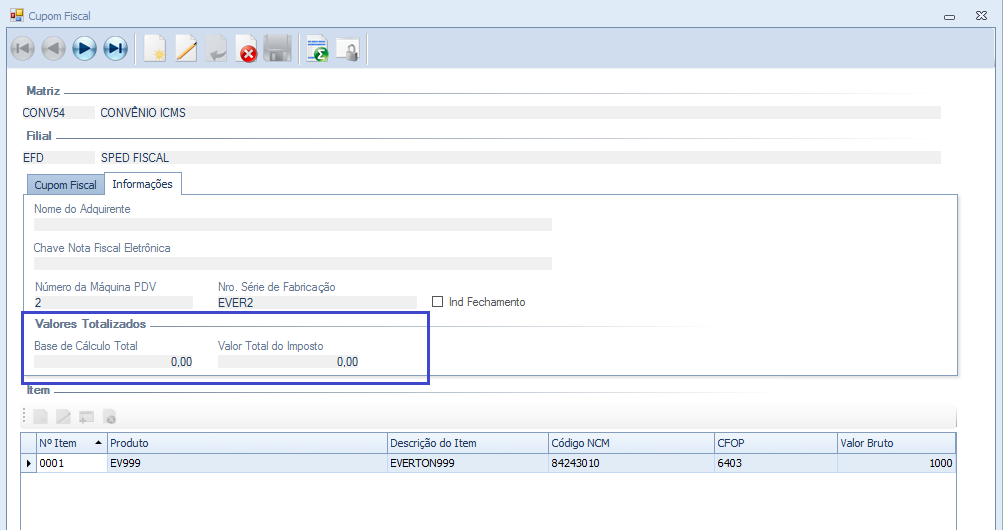This screenshot has width=1003, height=530.
Task: Edit item icon in Item toolbar
Action: pos(63,417)
